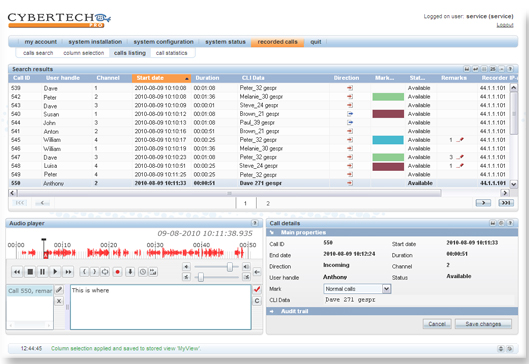
Task: Jump to last results page
Action: 506,203
